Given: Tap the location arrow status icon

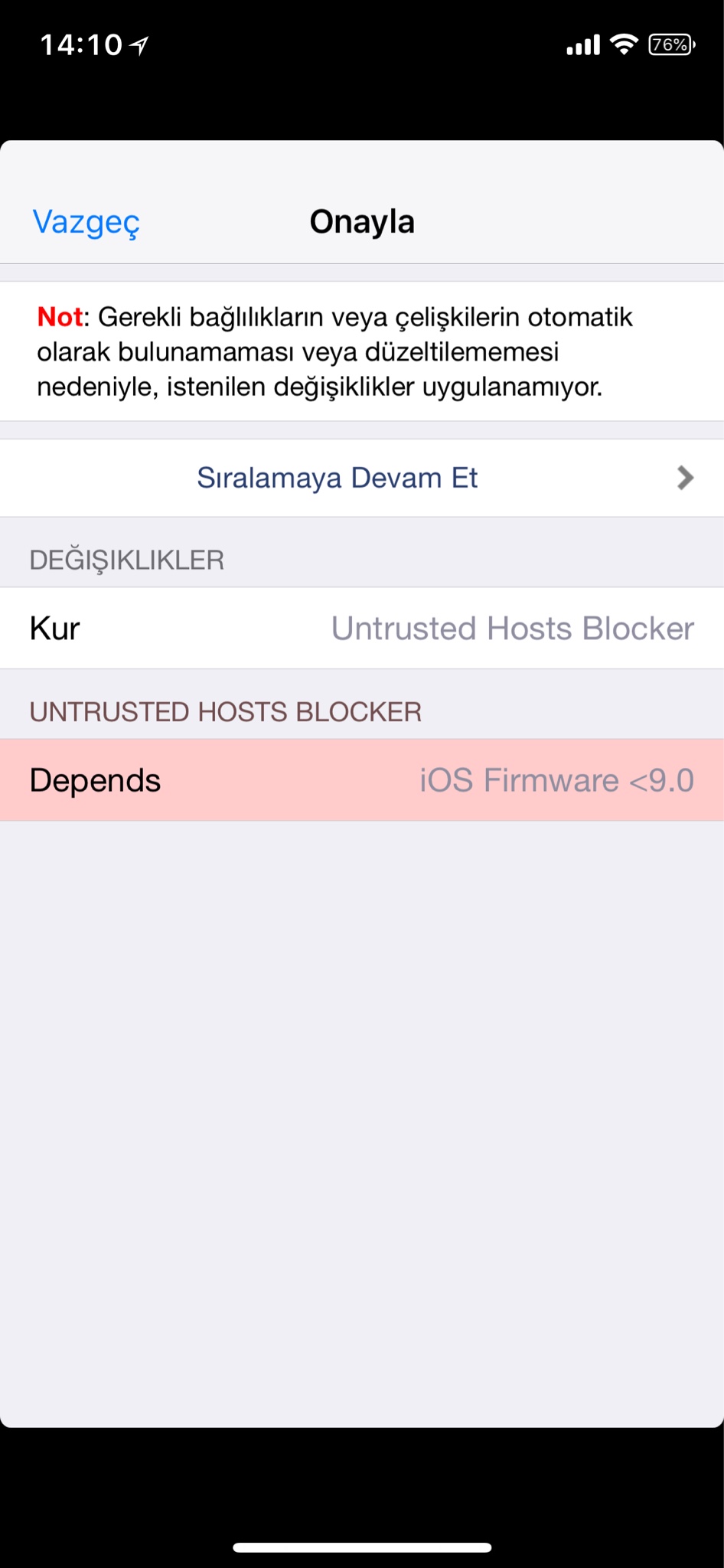Looking at the screenshot, I should pos(139,46).
